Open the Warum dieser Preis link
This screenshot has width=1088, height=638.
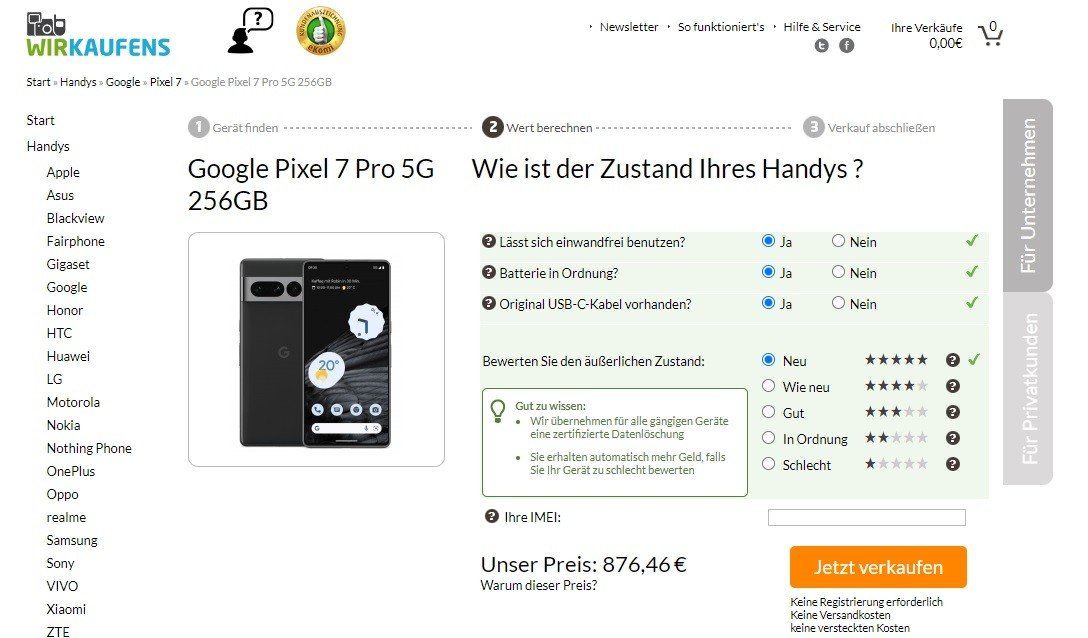click(x=538, y=585)
